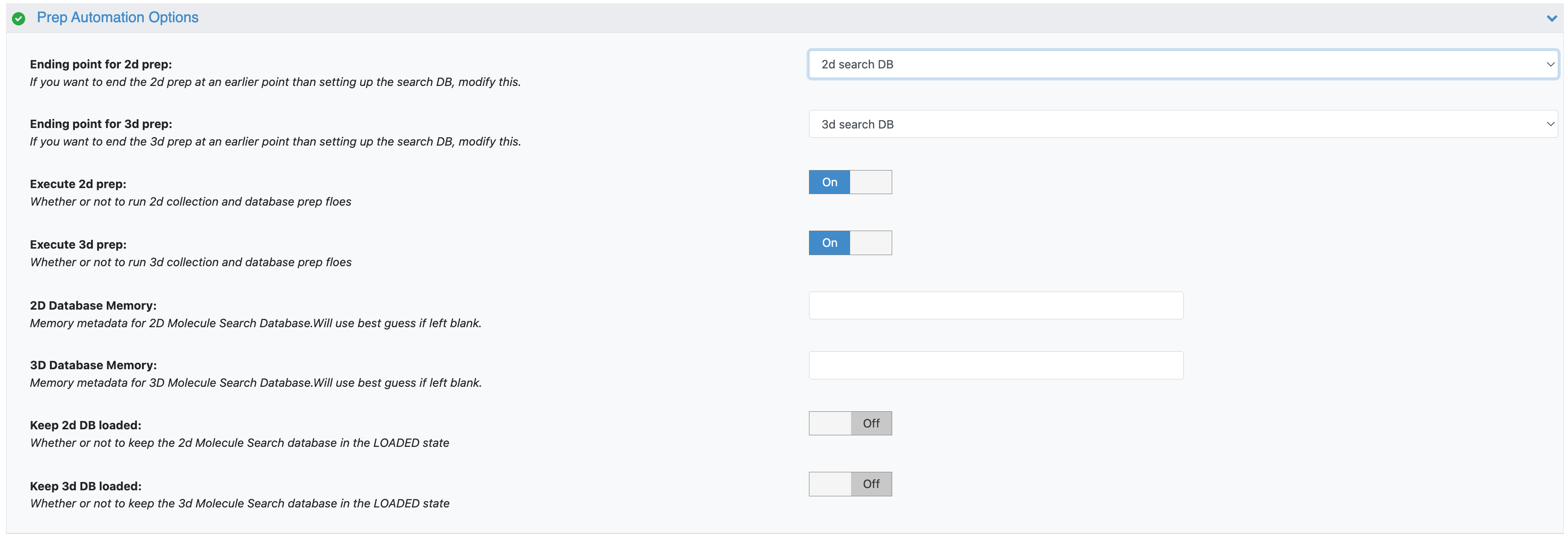The image size is (1568, 537).
Task: Click the green checkmark status icon
Action: click(x=19, y=18)
